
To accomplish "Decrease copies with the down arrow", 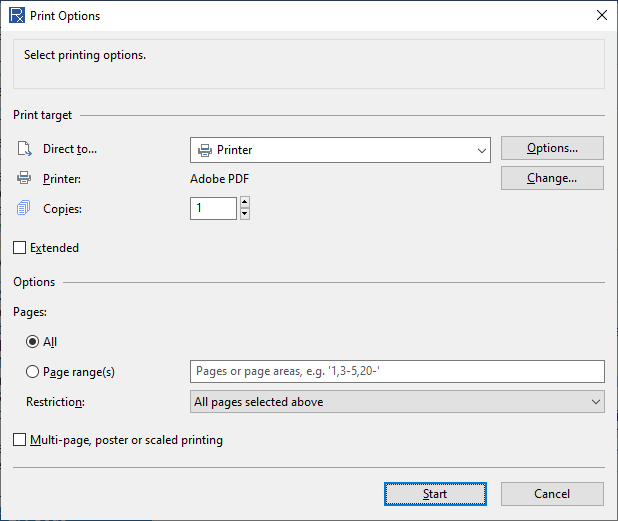I will tap(245, 214).
